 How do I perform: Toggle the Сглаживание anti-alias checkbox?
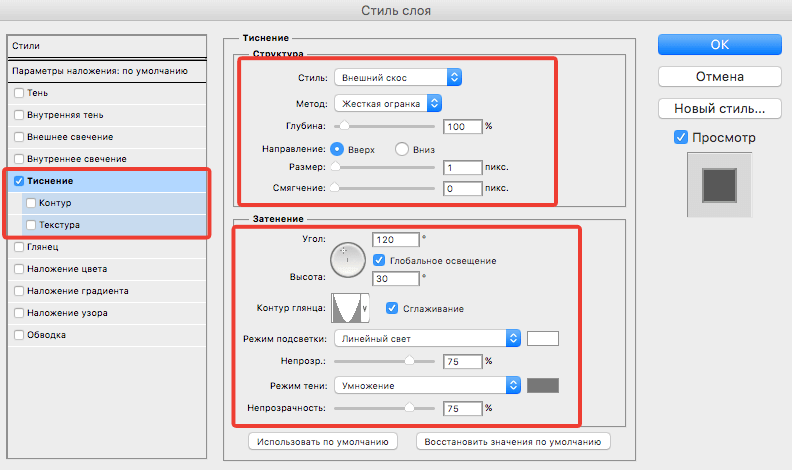(393, 308)
